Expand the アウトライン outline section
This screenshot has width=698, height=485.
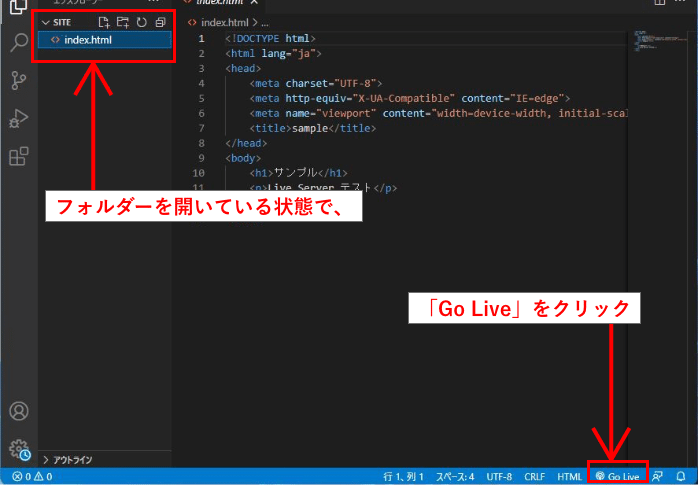[x=68, y=460]
